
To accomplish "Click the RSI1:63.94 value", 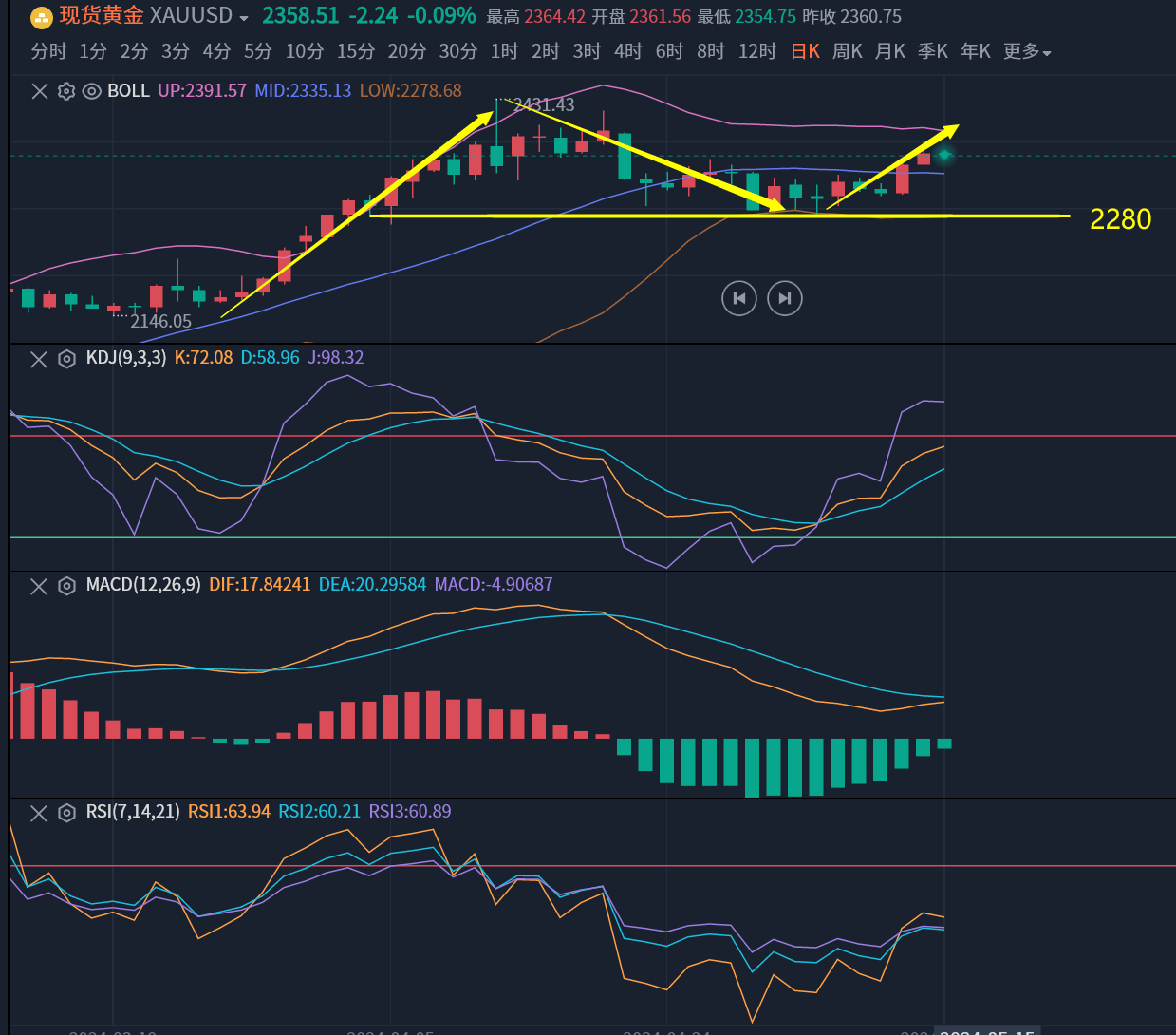I will click(229, 812).
